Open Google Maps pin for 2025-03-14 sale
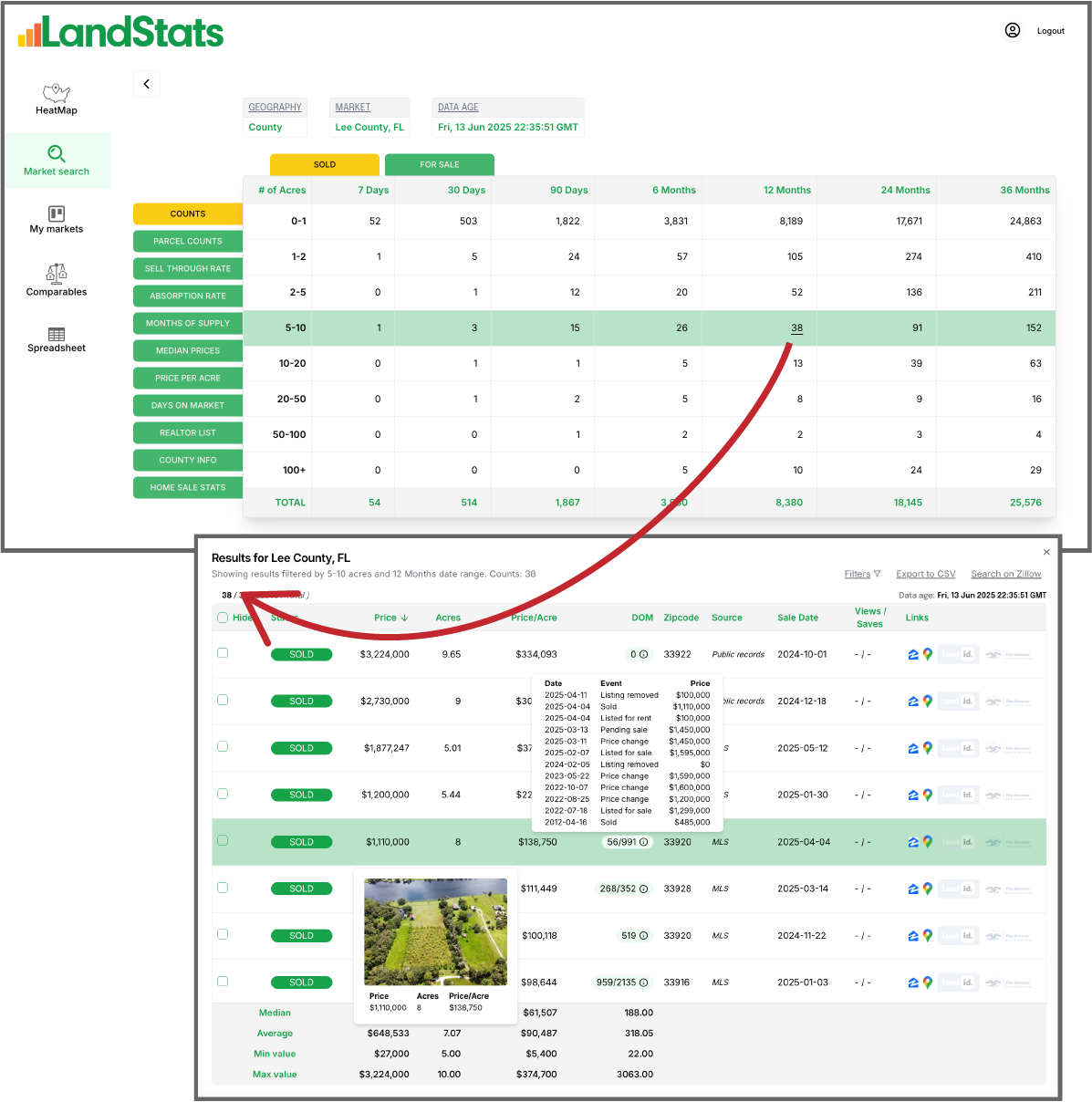Screen dimensions: 1092x1102 pos(928,889)
